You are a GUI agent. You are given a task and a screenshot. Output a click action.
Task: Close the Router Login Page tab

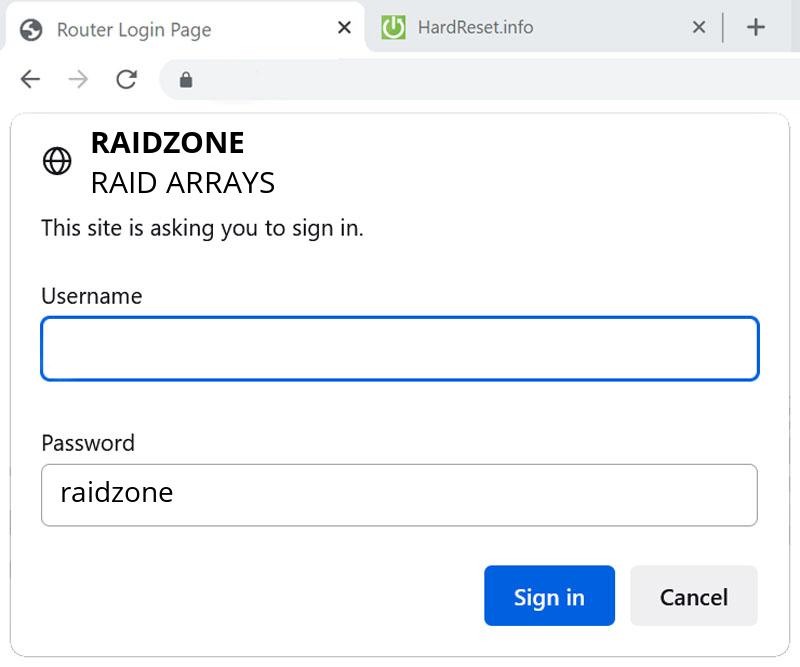(x=343, y=28)
